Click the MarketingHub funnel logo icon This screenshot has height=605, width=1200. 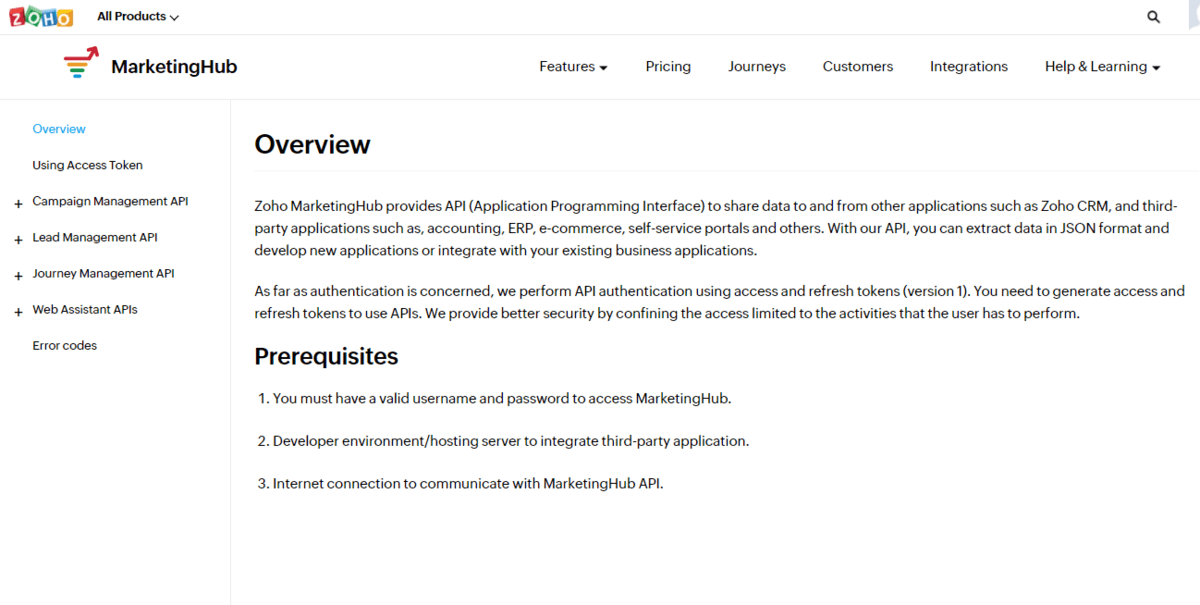pos(81,64)
